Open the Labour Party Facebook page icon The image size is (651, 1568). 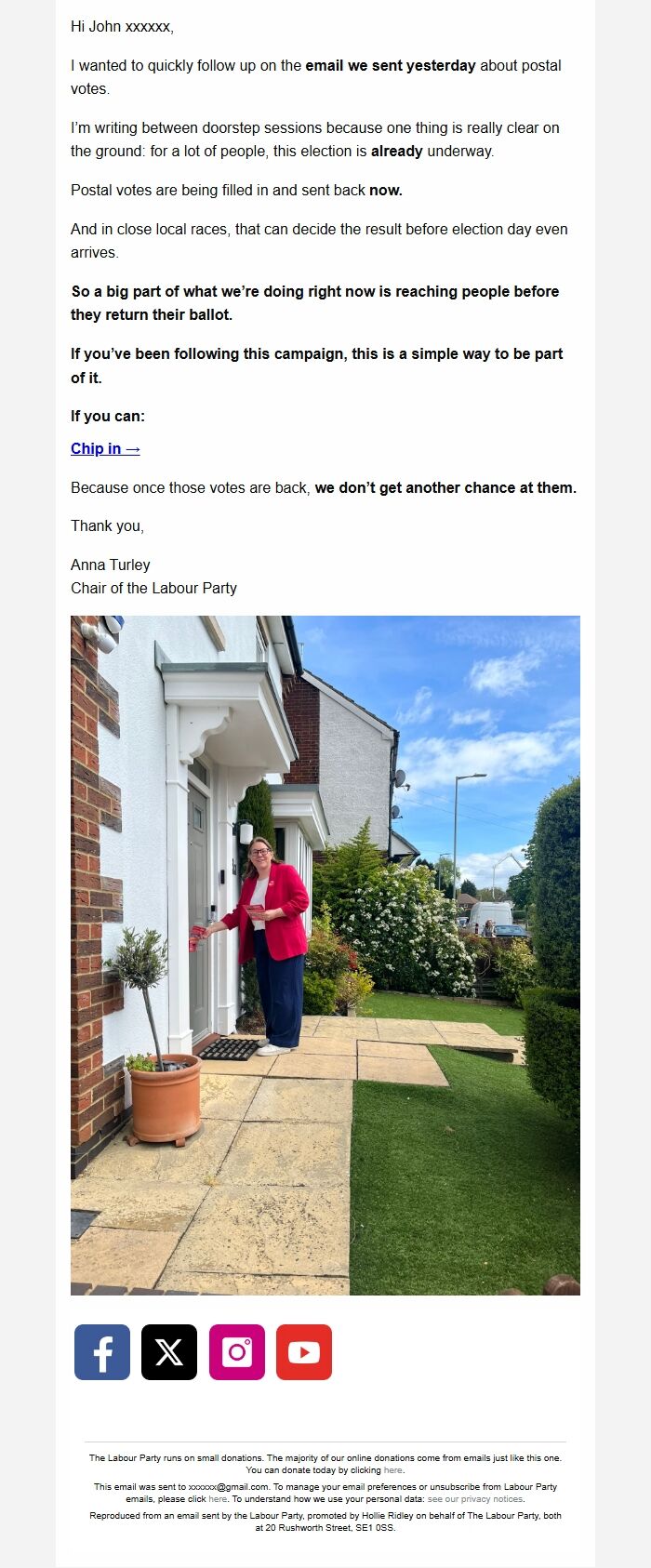[x=102, y=1352]
